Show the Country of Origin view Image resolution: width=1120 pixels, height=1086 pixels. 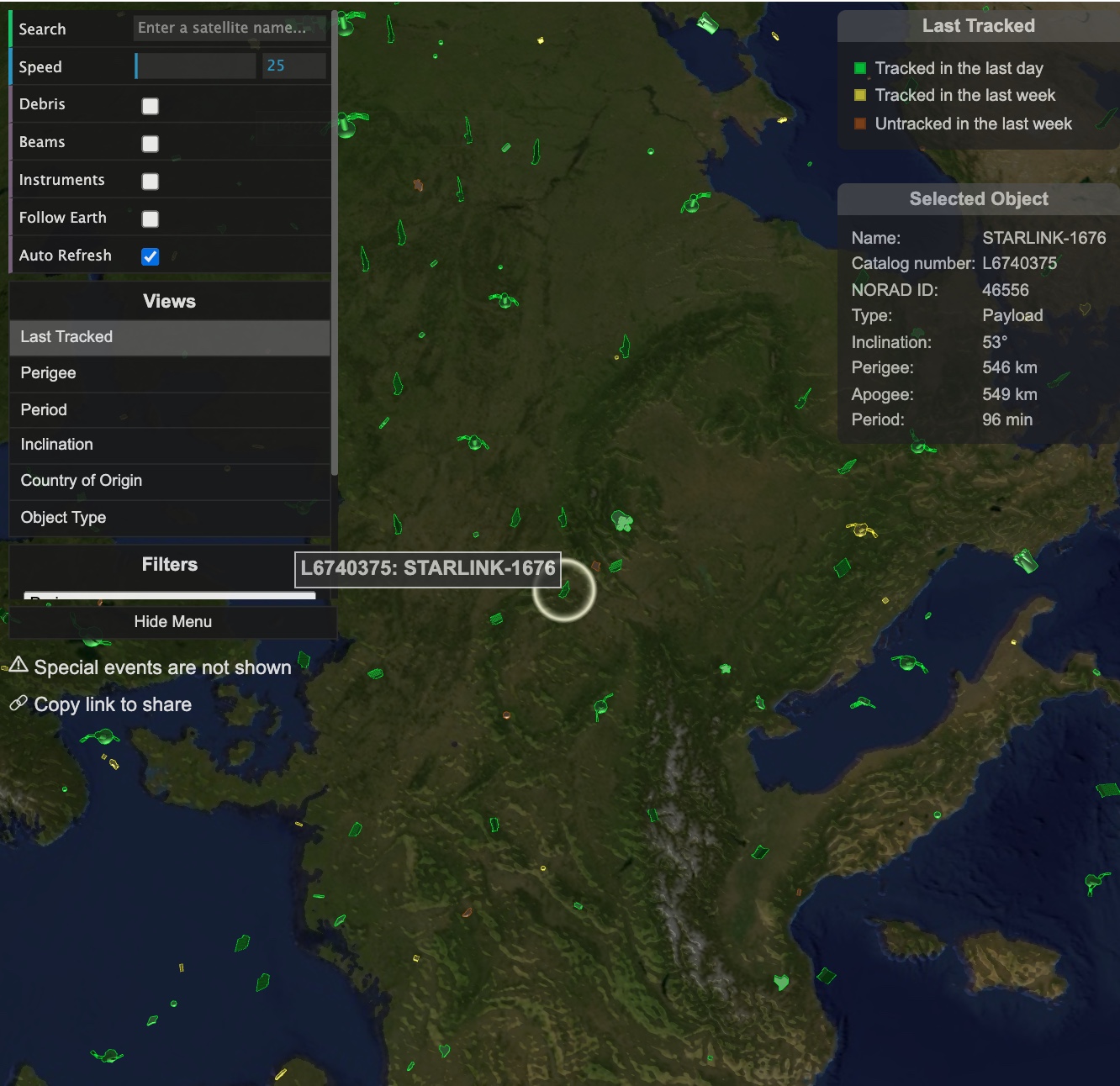[x=170, y=481]
